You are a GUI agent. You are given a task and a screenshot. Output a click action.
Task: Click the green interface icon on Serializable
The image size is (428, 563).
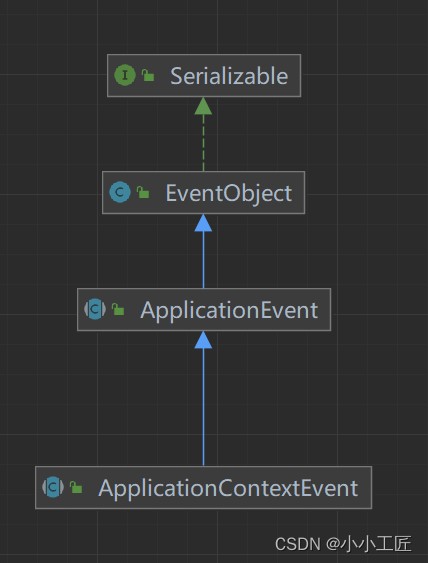[x=125, y=76]
